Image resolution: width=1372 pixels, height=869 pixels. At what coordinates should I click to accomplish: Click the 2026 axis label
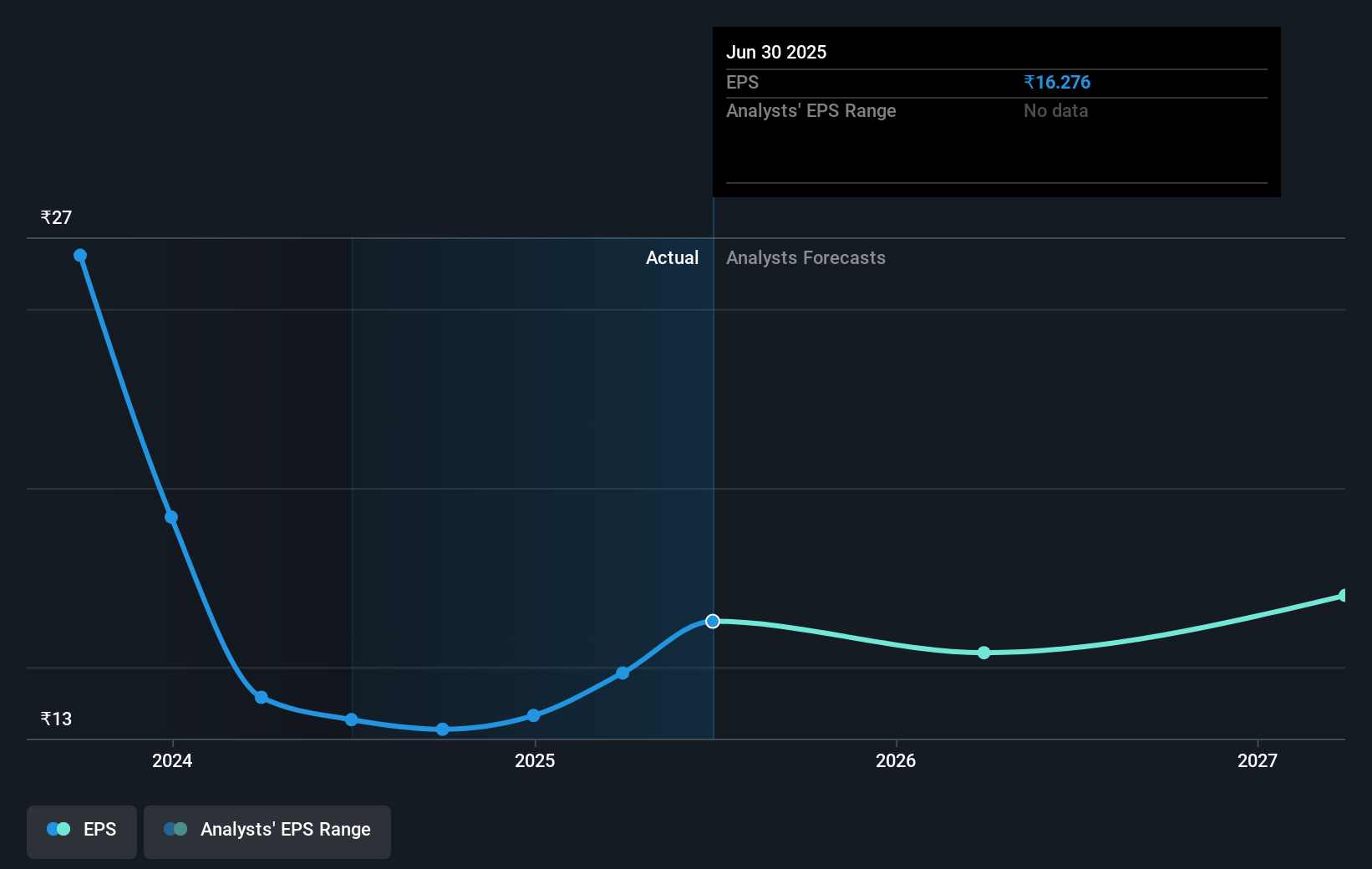coord(896,760)
